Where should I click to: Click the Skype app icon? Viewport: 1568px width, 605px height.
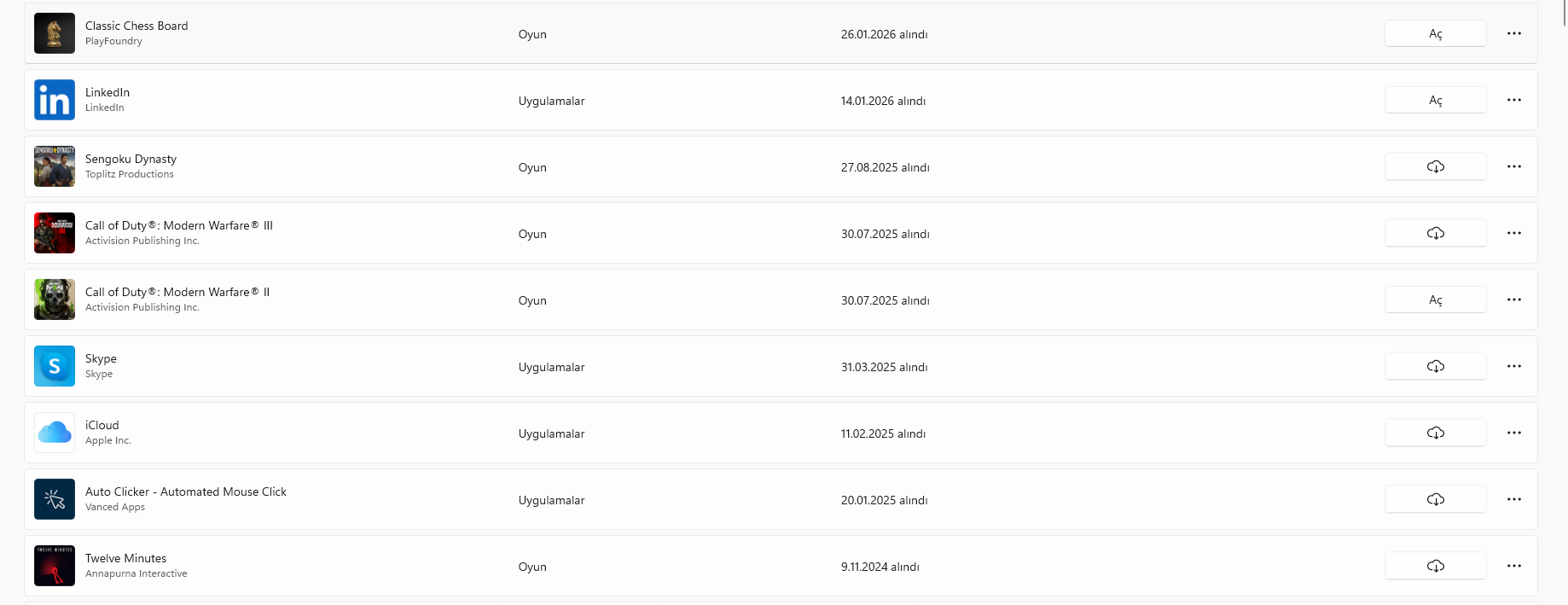(55, 366)
